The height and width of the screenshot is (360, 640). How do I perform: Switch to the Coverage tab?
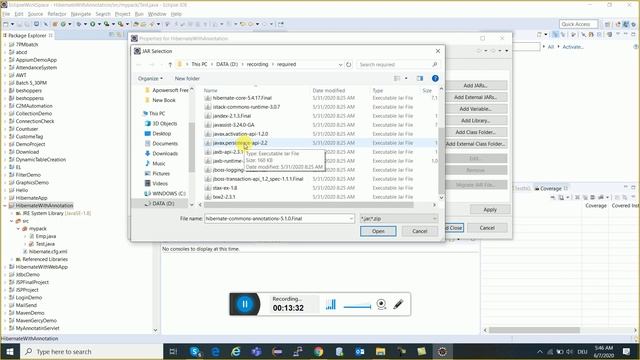[551, 189]
